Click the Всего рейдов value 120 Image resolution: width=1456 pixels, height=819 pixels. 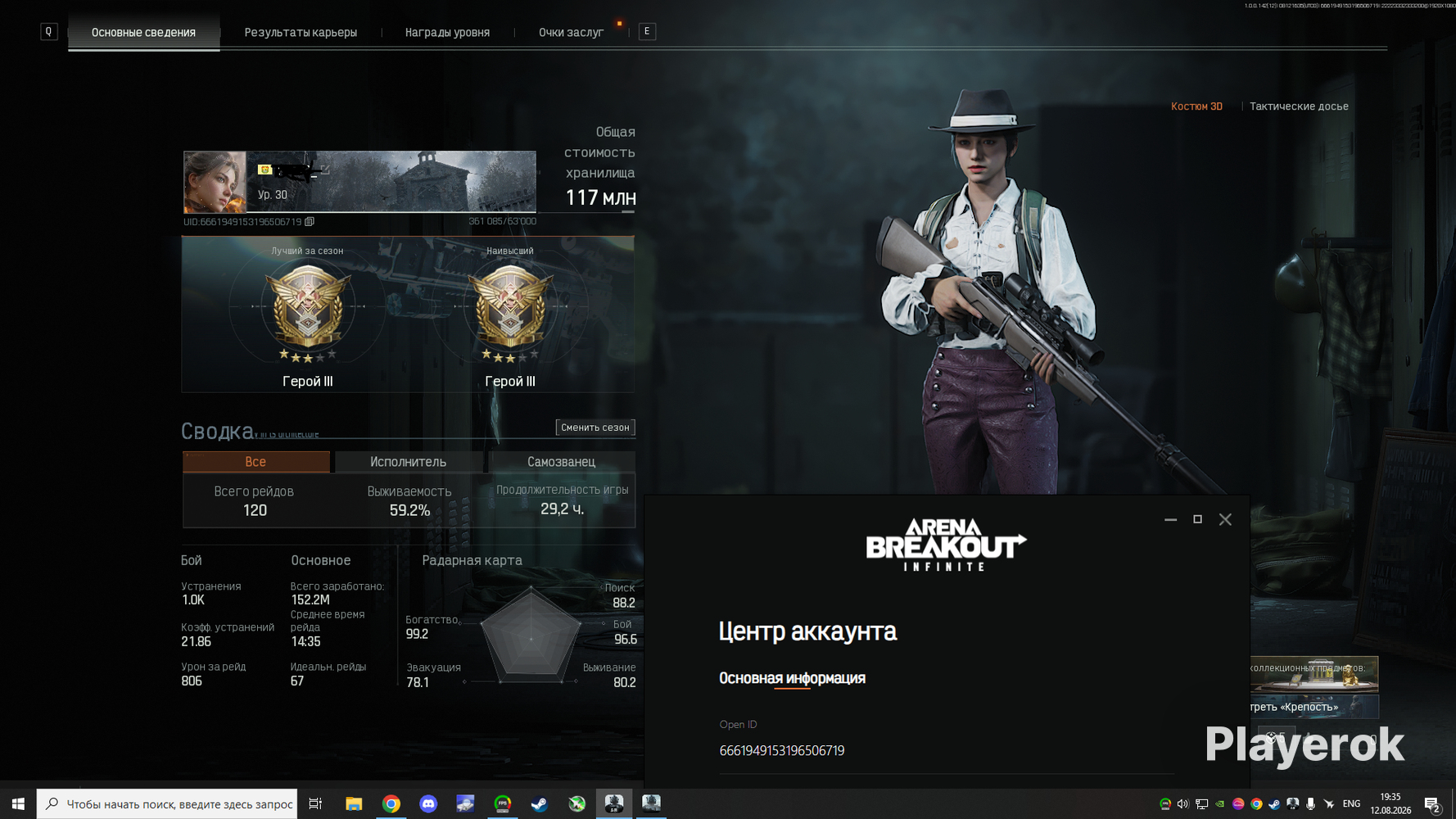[255, 510]
